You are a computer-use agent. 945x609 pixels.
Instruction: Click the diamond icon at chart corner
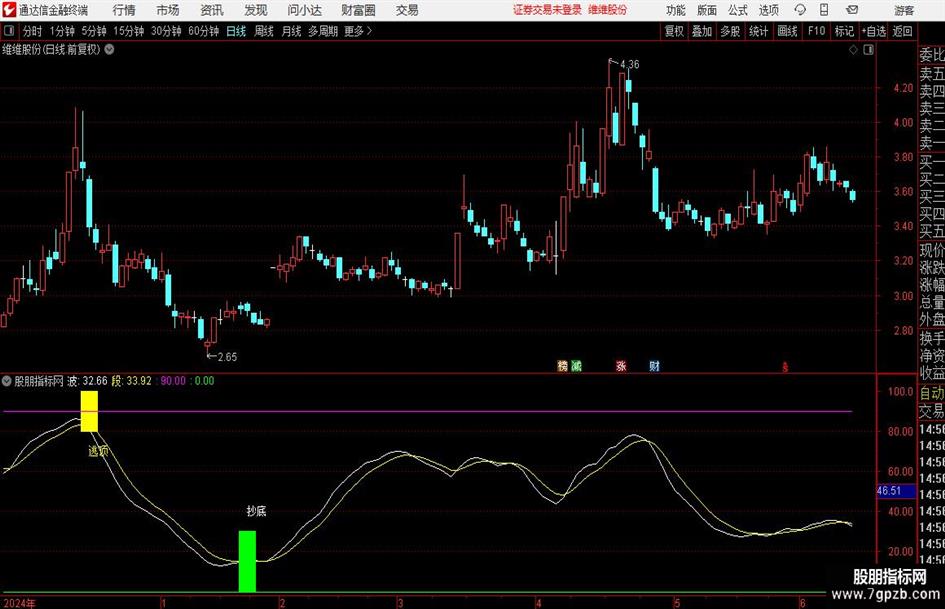[x=853, y=50]
